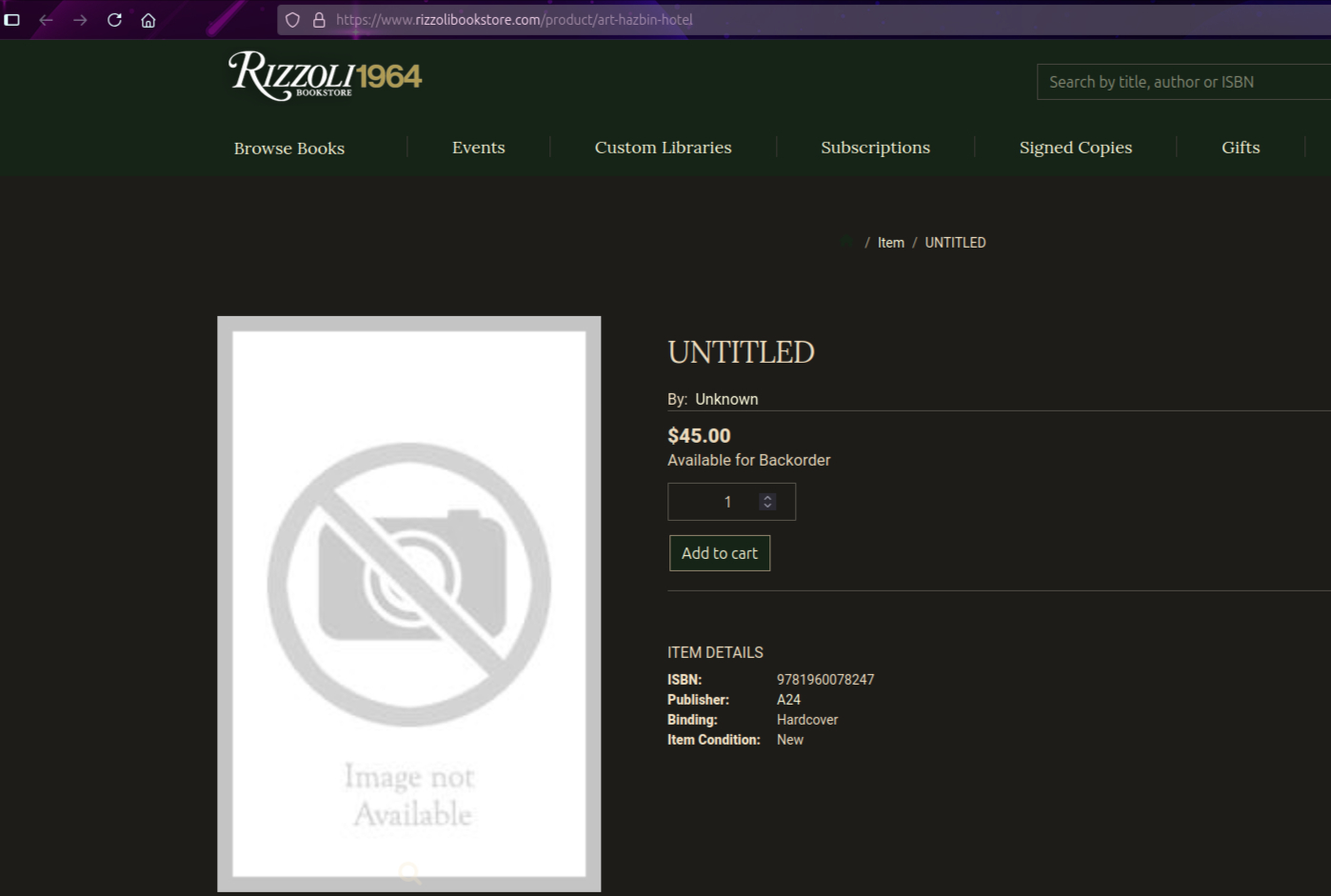
Task: Open the sidebar panel icon
Action: 12,20
